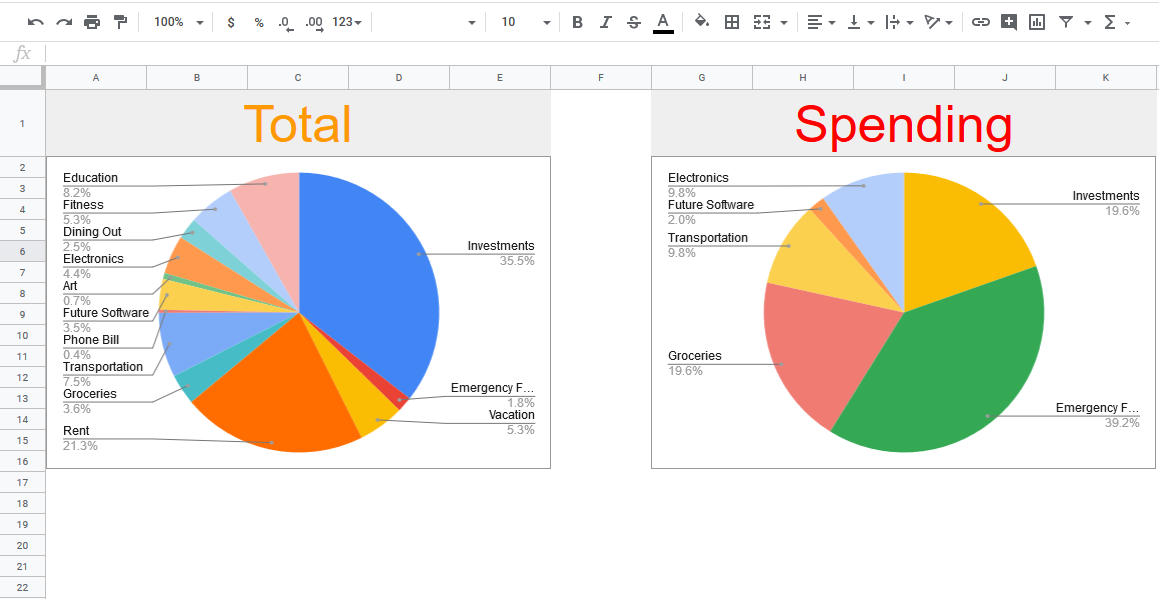Toggle strikethrough formatting
Viewport: 1159px width, 599px height.
633,21
